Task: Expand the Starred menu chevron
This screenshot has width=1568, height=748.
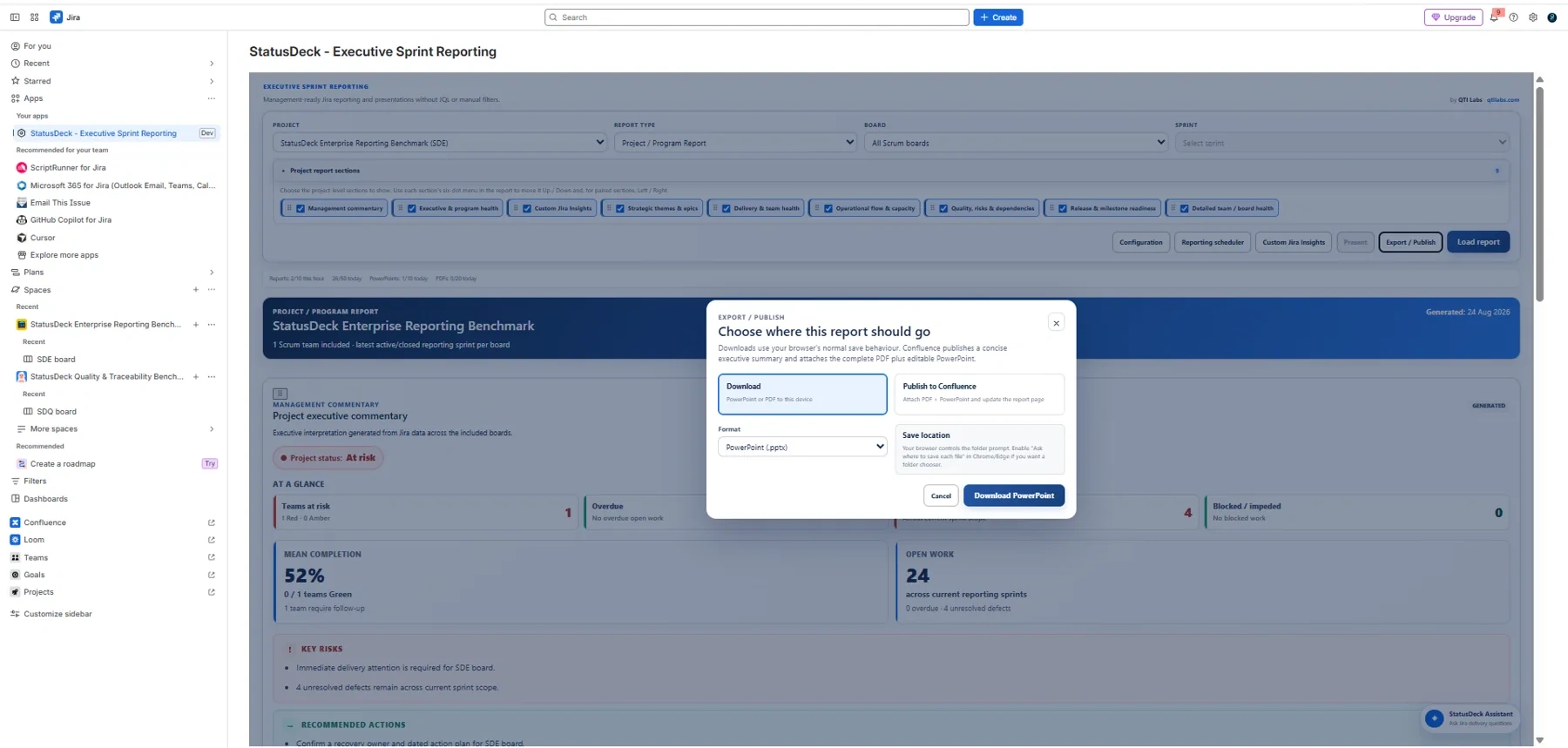Action: click(x=212, y=81)
